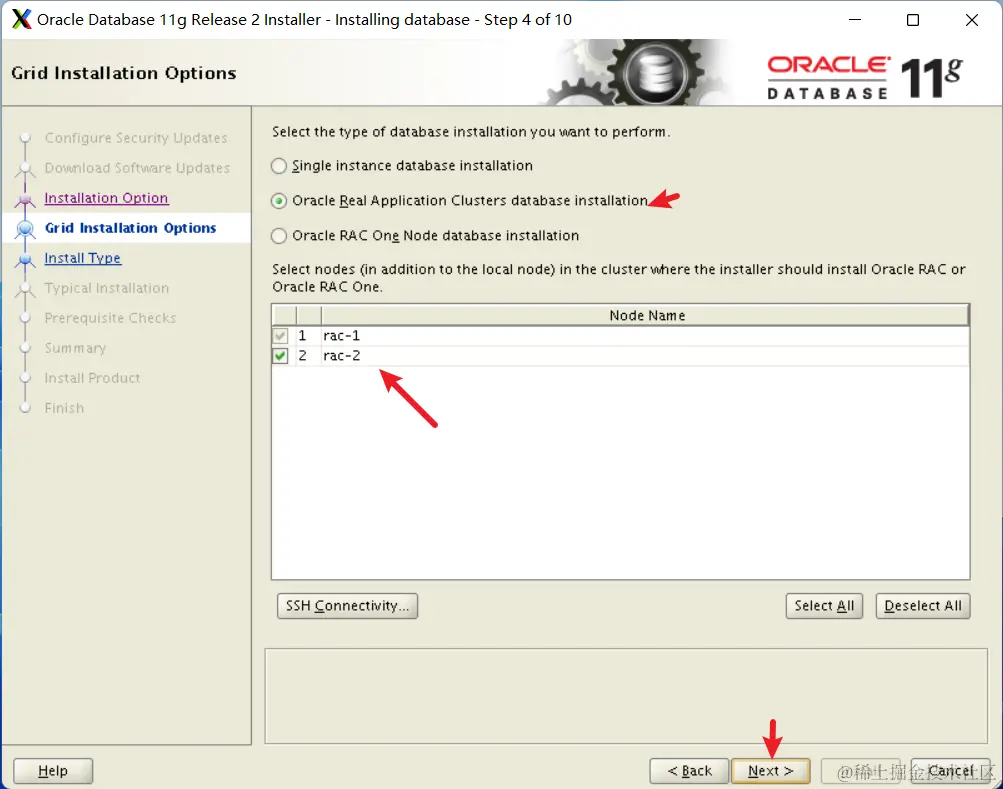This screenshot has width=1003, height=789.
Task: Click the Typical Installation step
Action: click(x=107, y=289)
